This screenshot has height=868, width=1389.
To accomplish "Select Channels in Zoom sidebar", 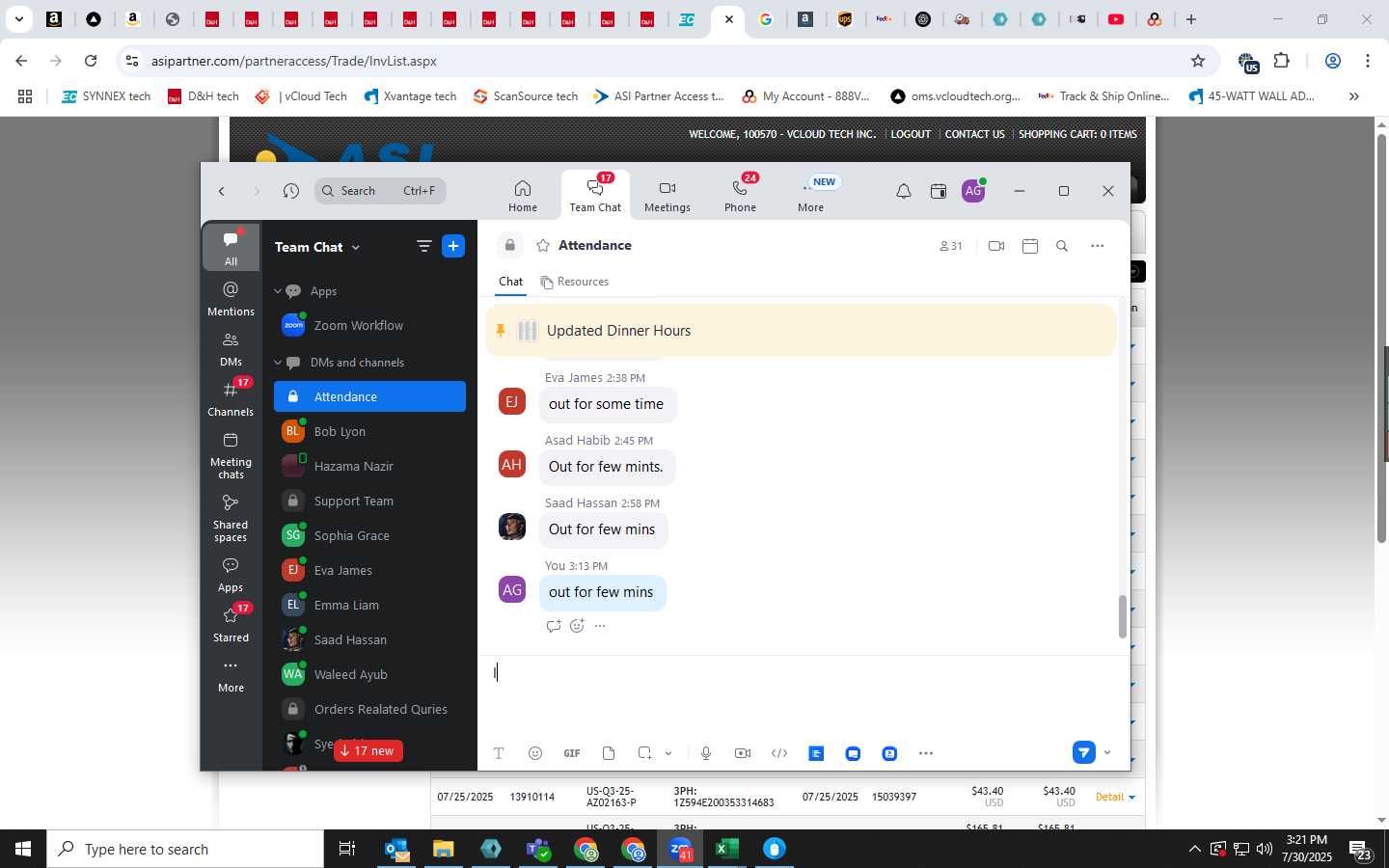I will coord(231,398).
